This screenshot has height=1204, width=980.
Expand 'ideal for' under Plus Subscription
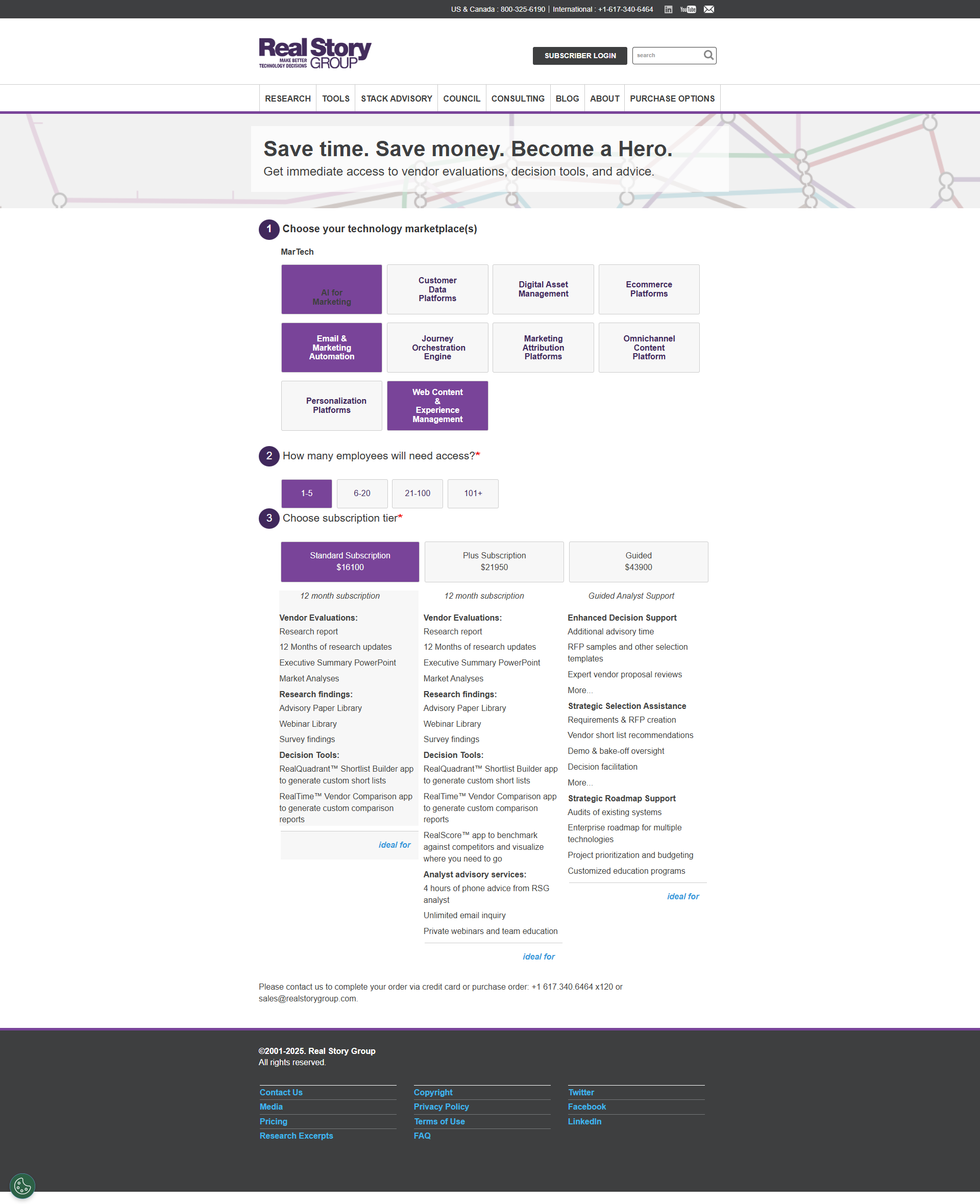click(x=538, y=956)
